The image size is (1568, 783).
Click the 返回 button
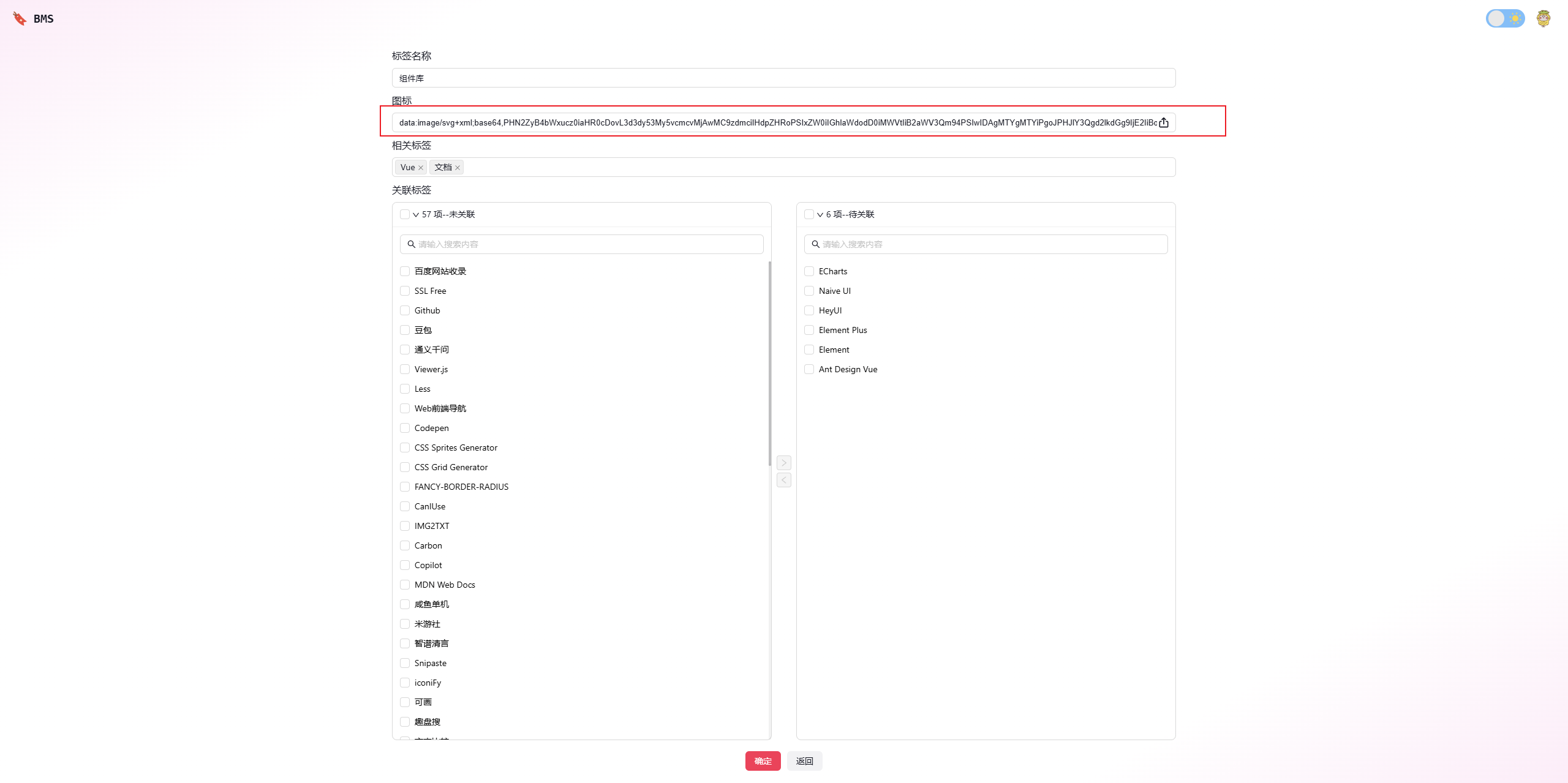[804, 761]
